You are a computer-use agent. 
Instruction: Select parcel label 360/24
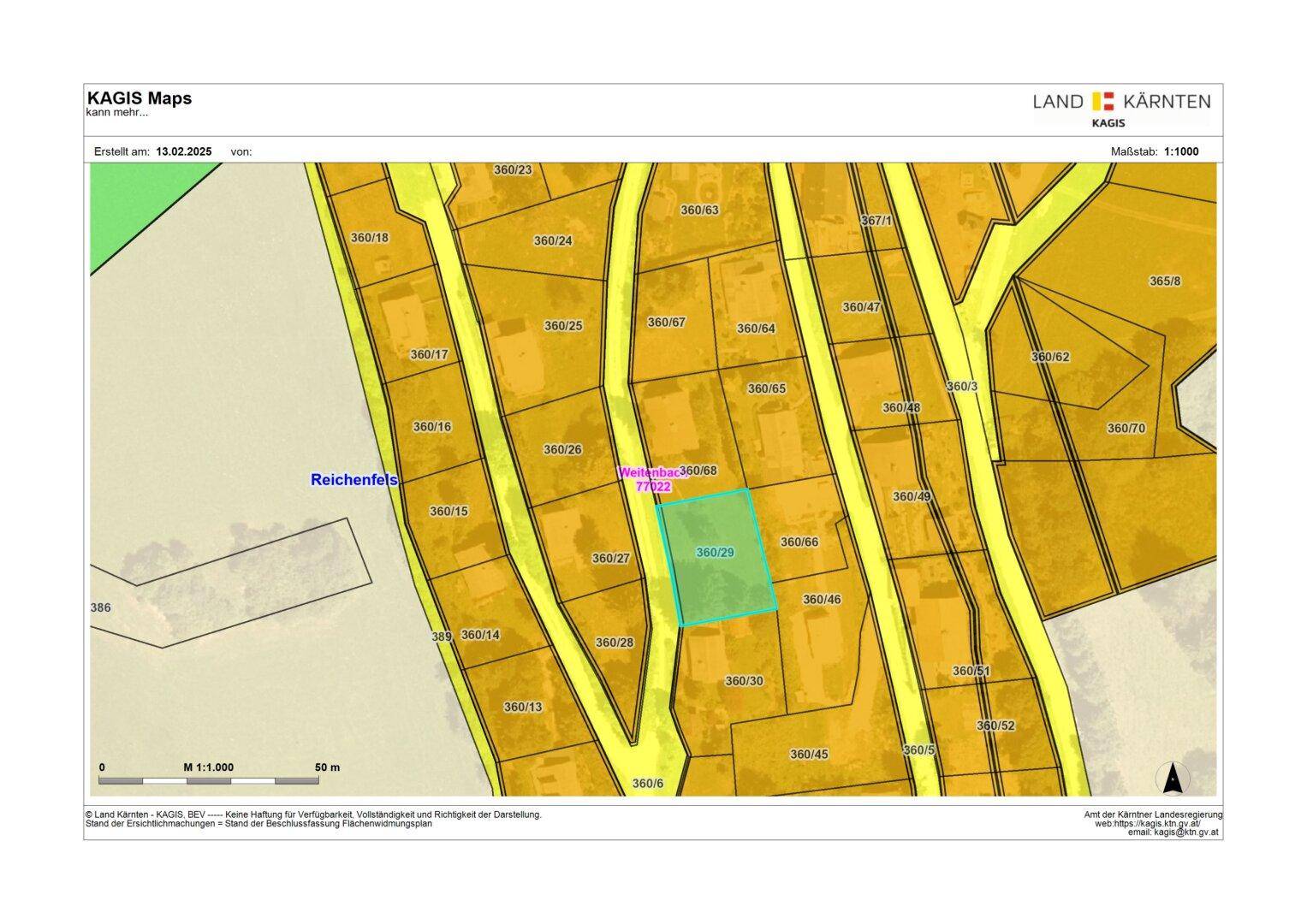pos(553,240)
